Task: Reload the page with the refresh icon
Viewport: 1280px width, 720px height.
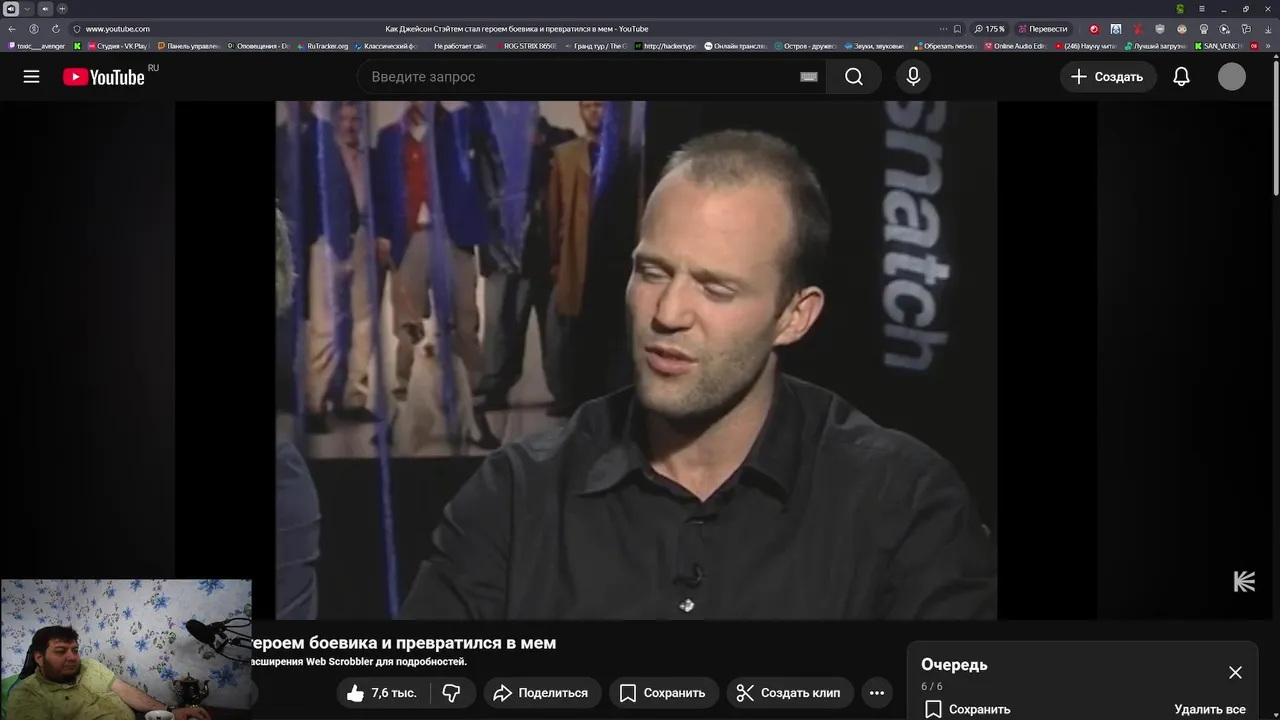Action: pyautogui.click(x=55, y=29)
